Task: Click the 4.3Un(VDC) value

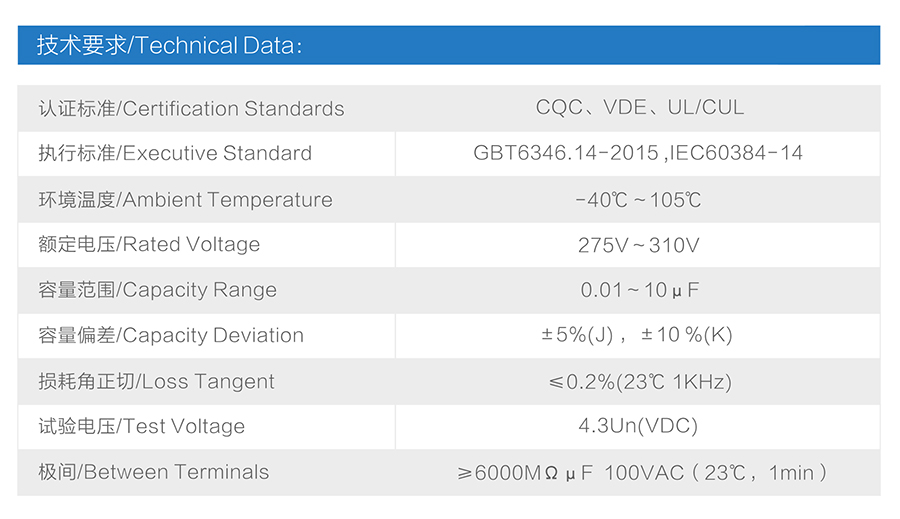Action: (x=638, y=425)
